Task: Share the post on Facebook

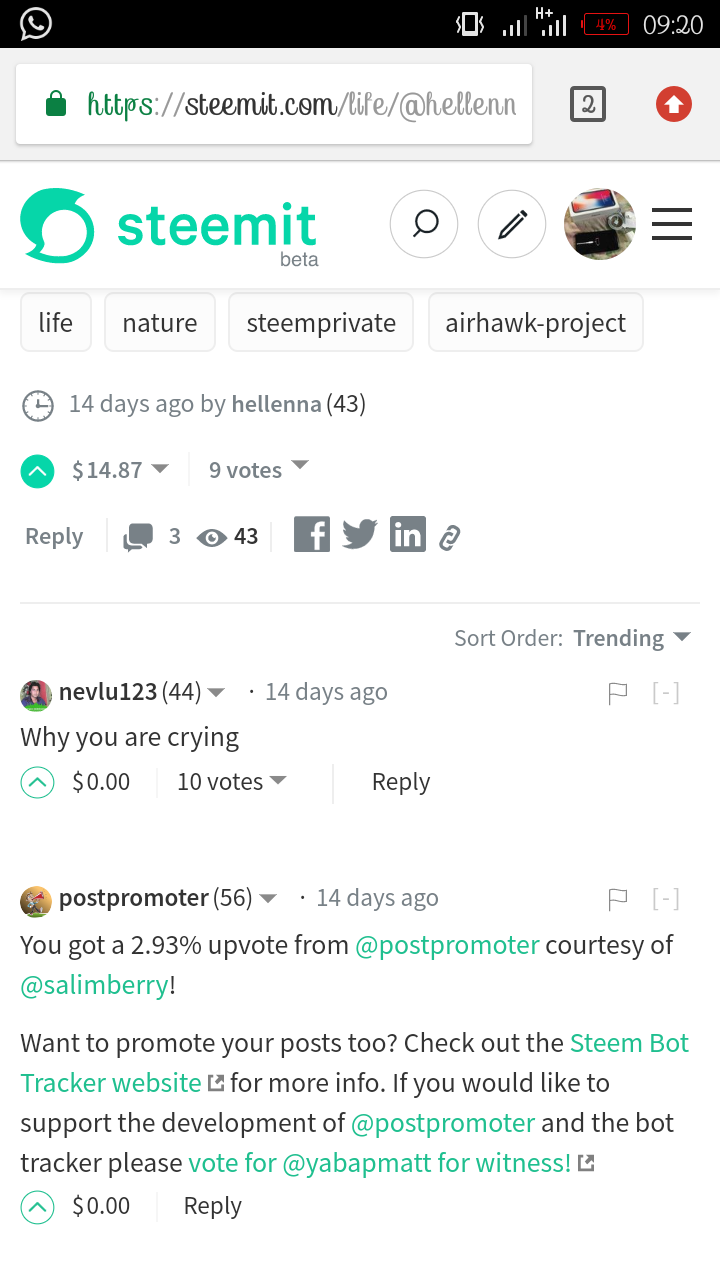Action: click(311, 534)
